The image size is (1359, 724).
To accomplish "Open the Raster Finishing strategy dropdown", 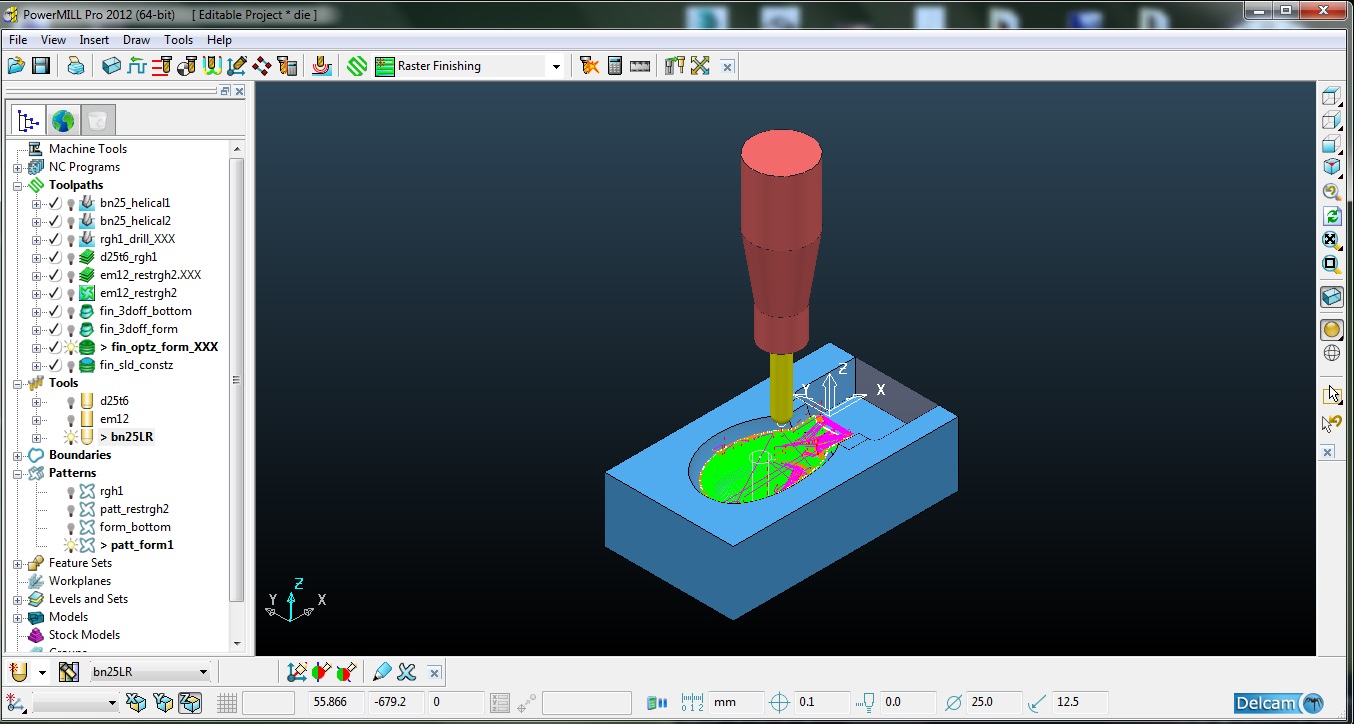I will pyautogui.click(x=556, y=66).
